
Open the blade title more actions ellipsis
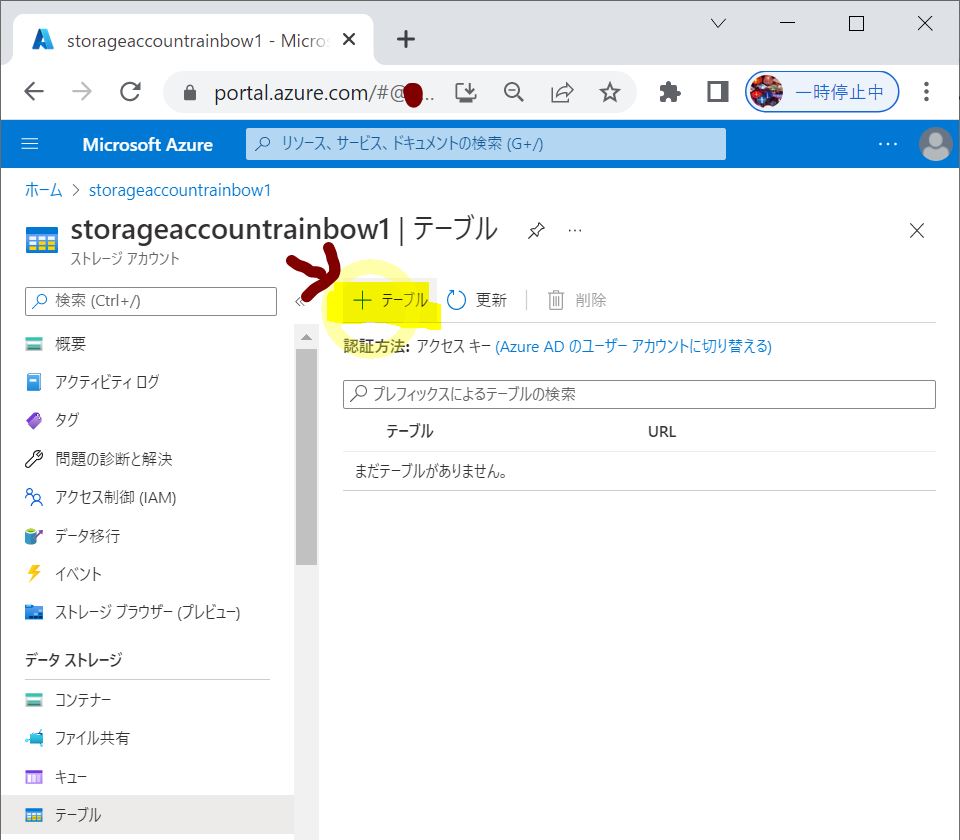tap(575, 231)
